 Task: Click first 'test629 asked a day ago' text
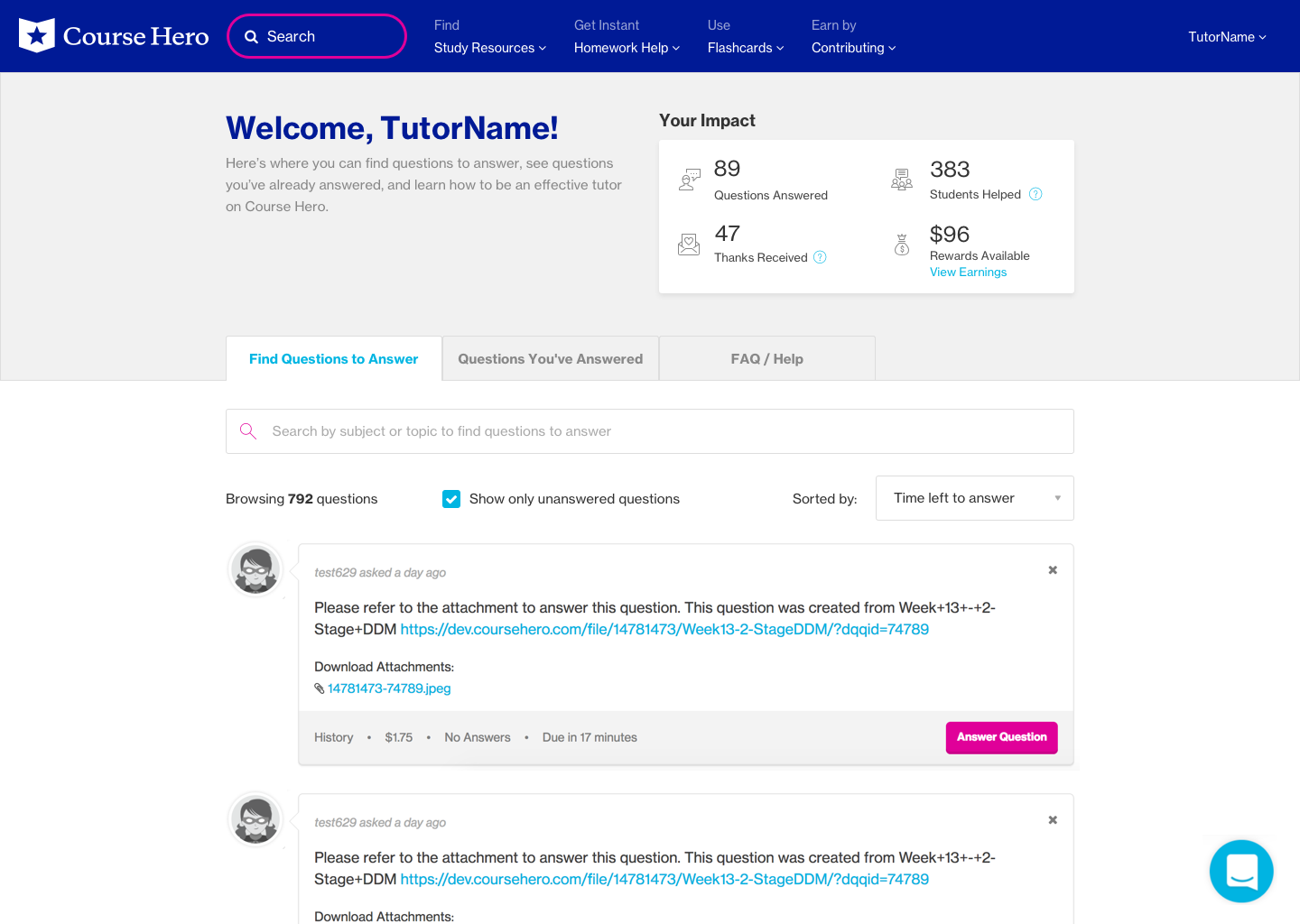pos(380,573)
